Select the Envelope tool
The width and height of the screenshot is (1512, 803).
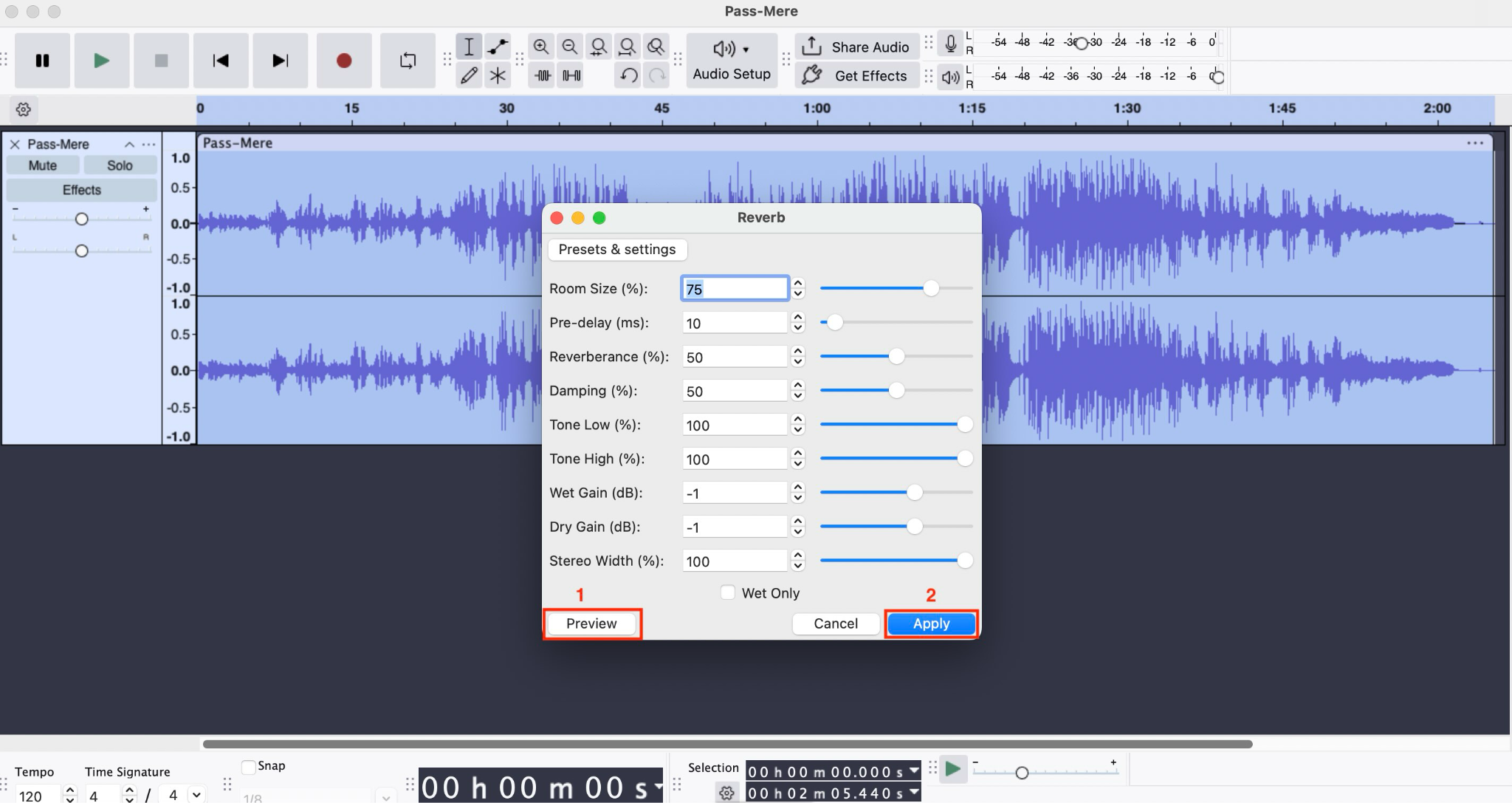click(498, 47)
